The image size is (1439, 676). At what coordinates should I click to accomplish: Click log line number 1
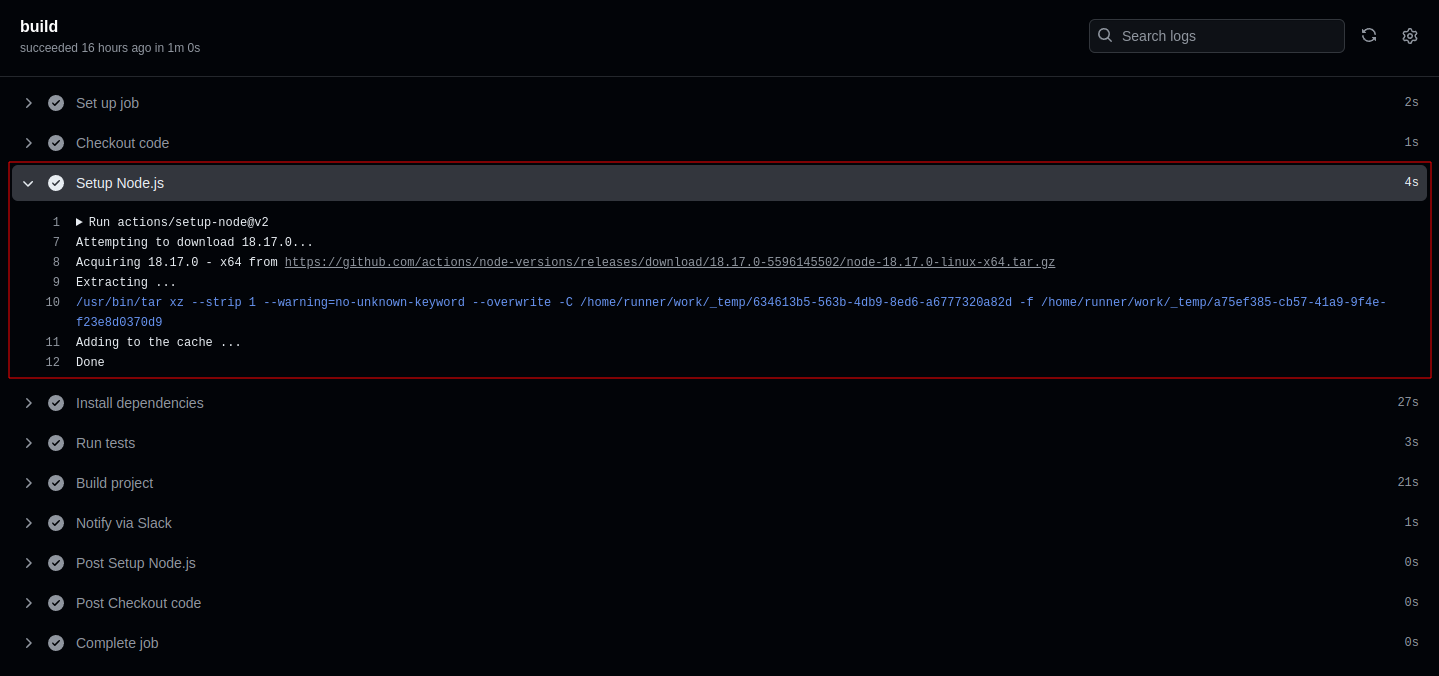[x=56, y=222]
